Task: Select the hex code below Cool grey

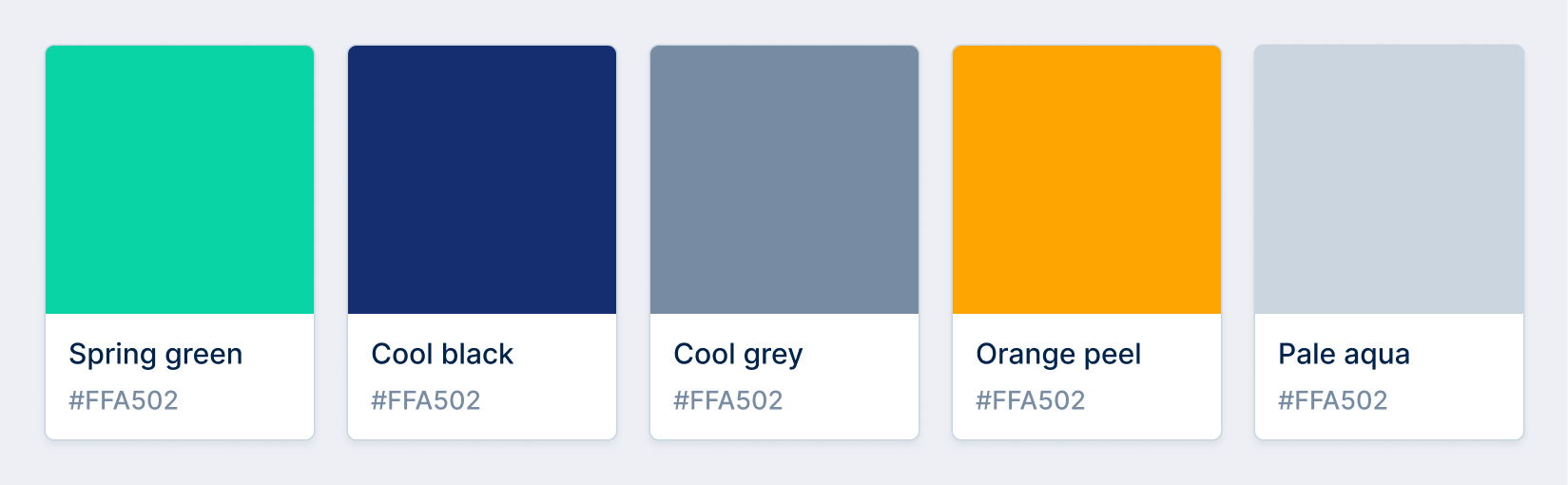Action: (728, 400)
